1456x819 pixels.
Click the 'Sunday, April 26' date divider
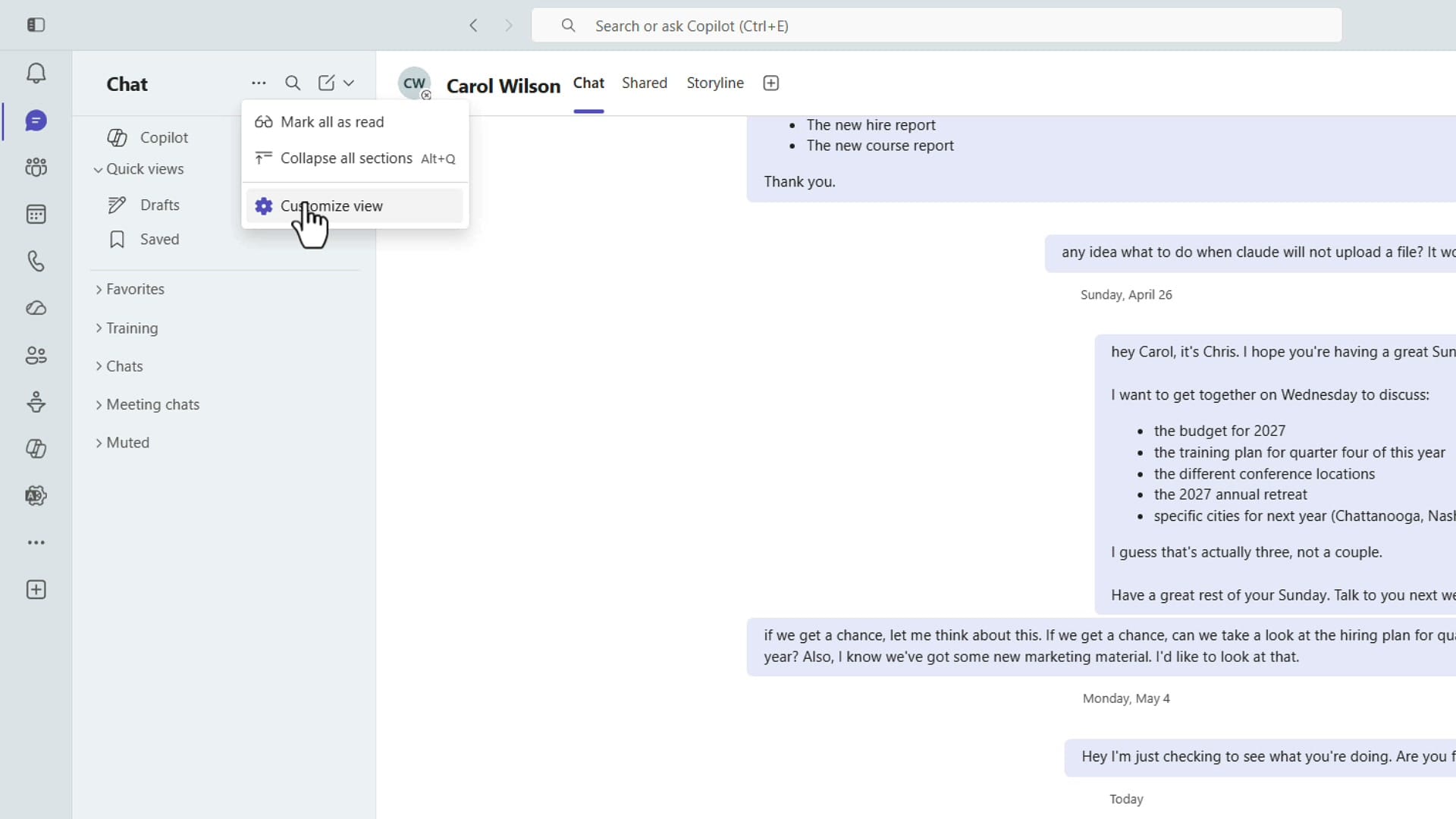[x=1126, y=295]
